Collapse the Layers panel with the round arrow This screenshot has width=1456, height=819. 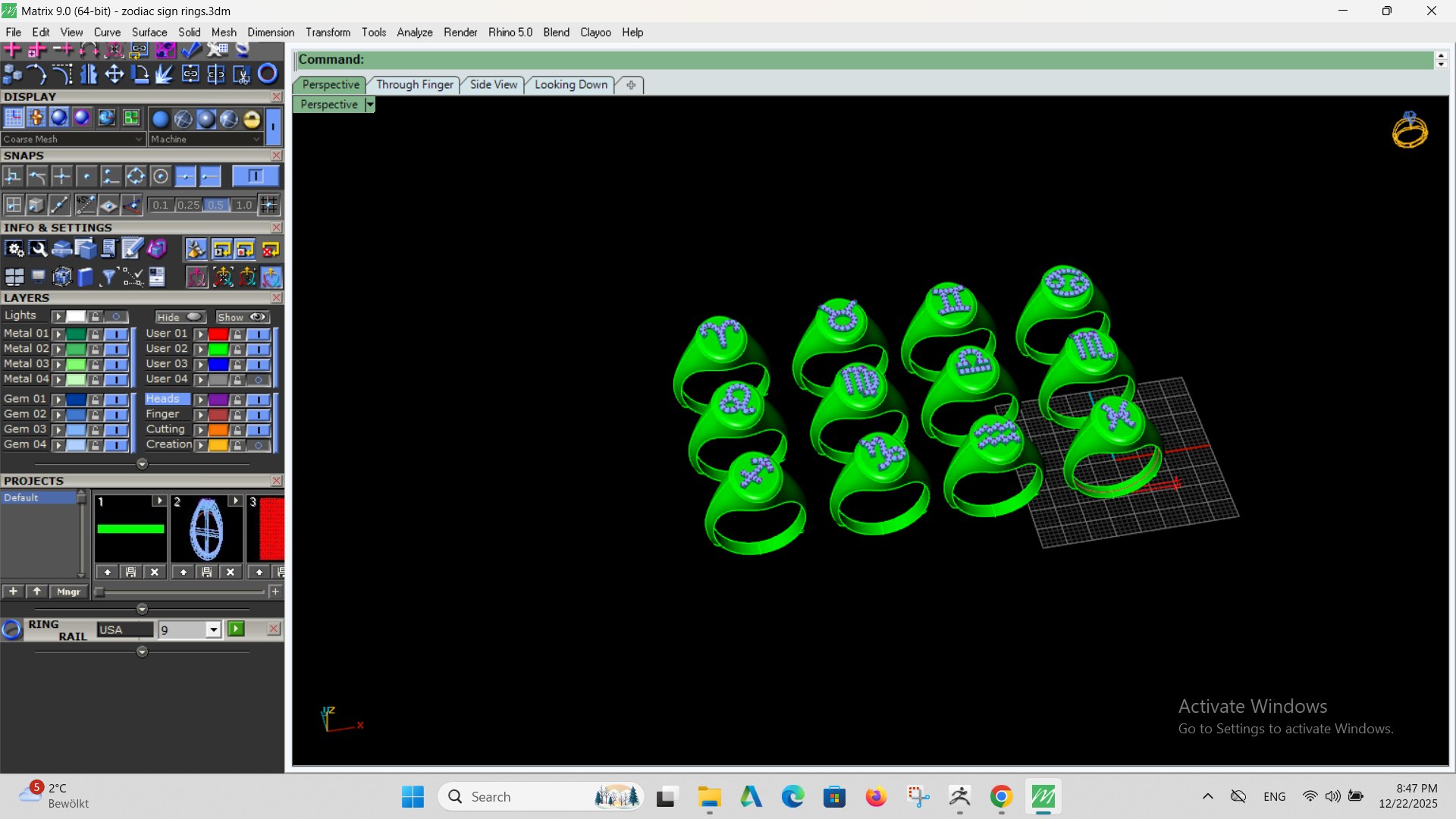(x=142, y=464)
